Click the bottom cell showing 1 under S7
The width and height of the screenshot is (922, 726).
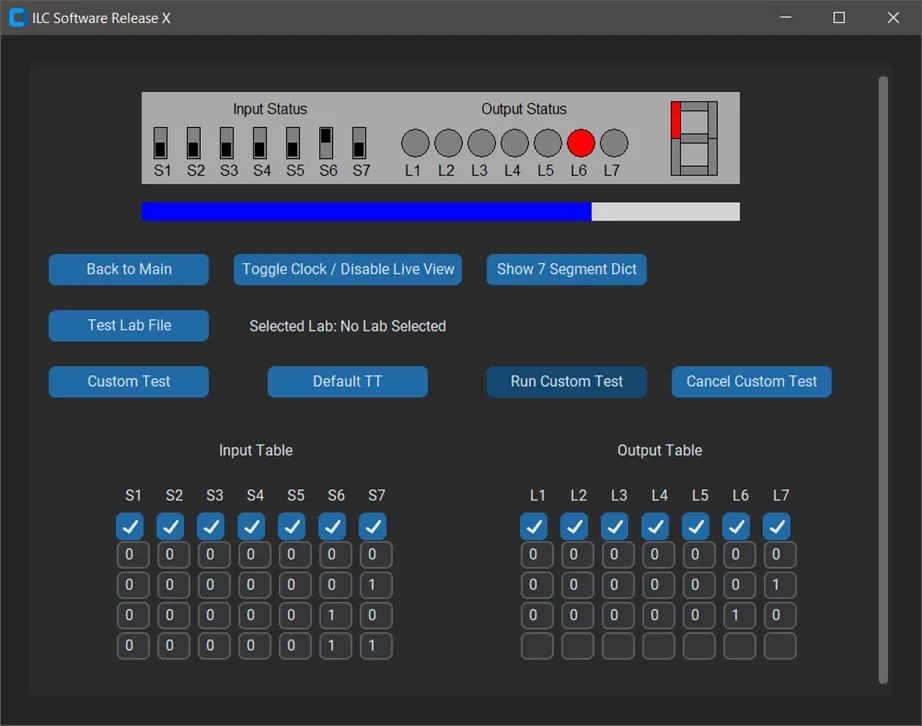pos(376,645)
